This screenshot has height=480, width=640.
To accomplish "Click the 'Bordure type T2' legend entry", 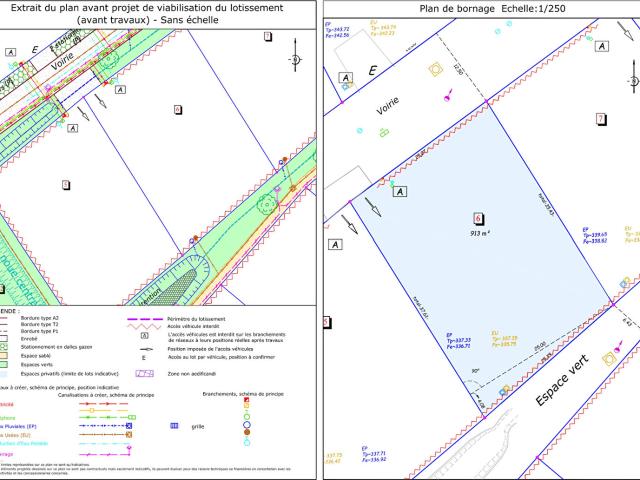I will pos(39,324).
